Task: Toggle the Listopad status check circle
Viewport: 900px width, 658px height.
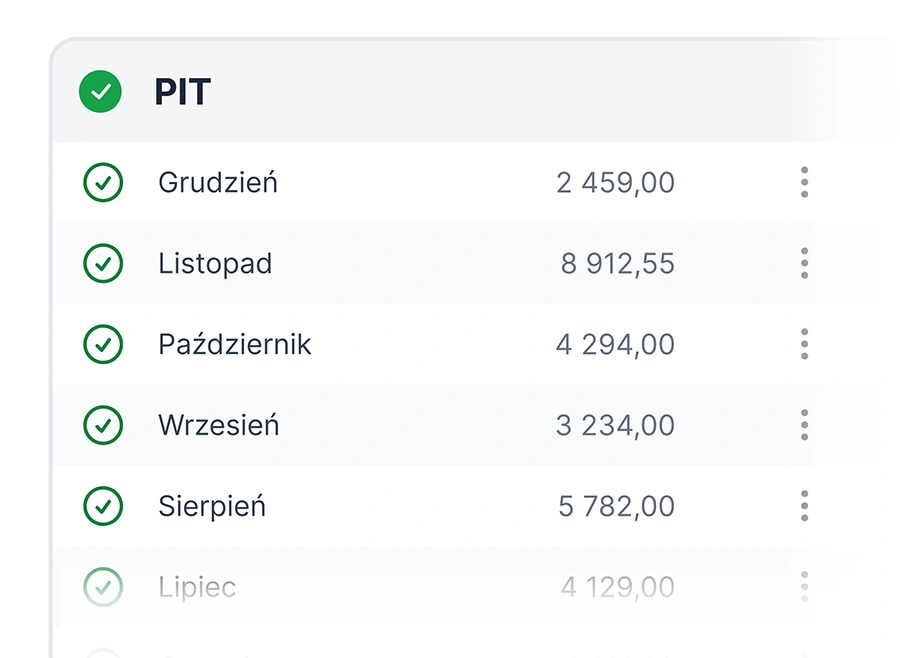Action: pos(102,264)
